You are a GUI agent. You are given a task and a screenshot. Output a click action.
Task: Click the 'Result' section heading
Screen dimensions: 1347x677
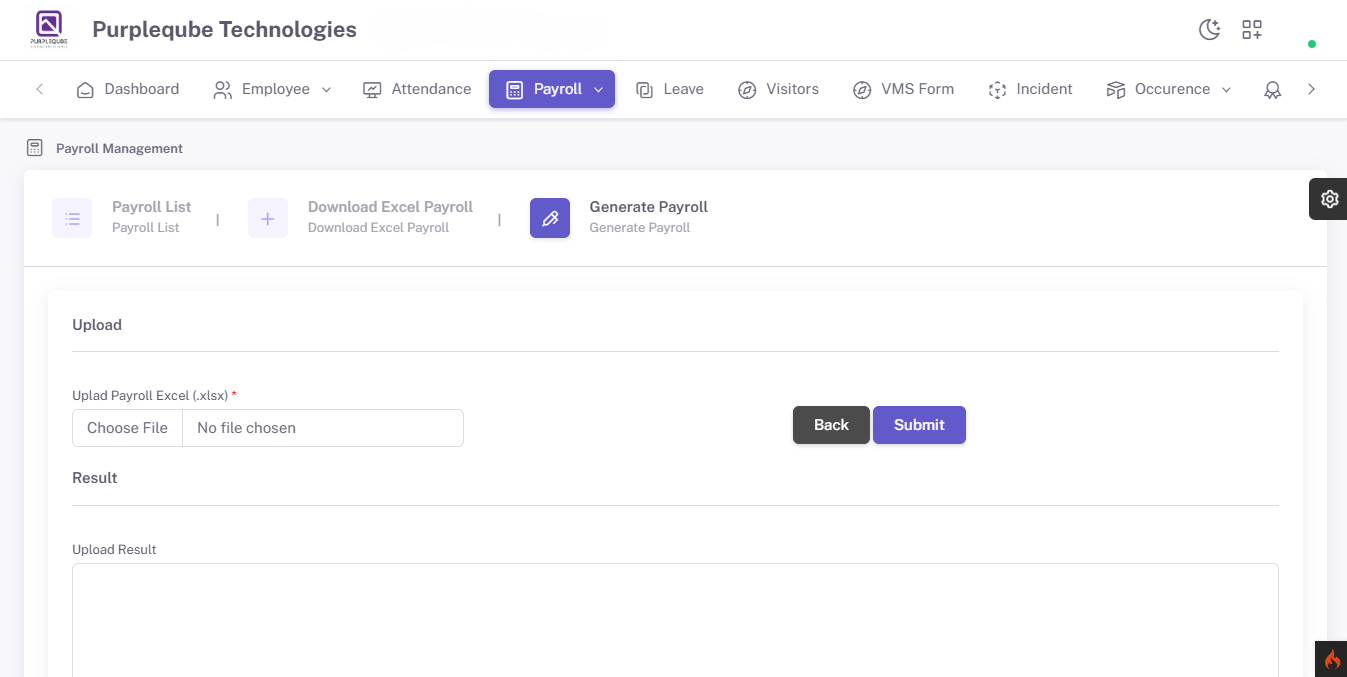95,478
